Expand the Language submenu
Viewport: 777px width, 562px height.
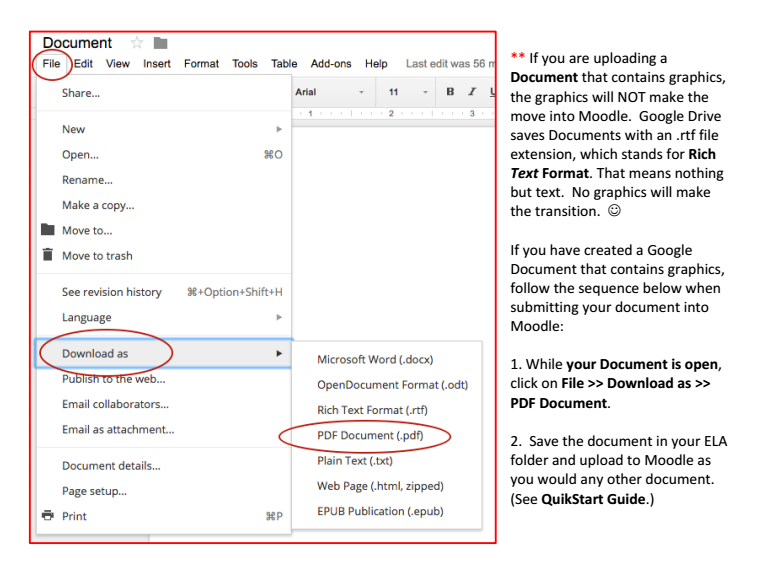(x=279, y=317)
